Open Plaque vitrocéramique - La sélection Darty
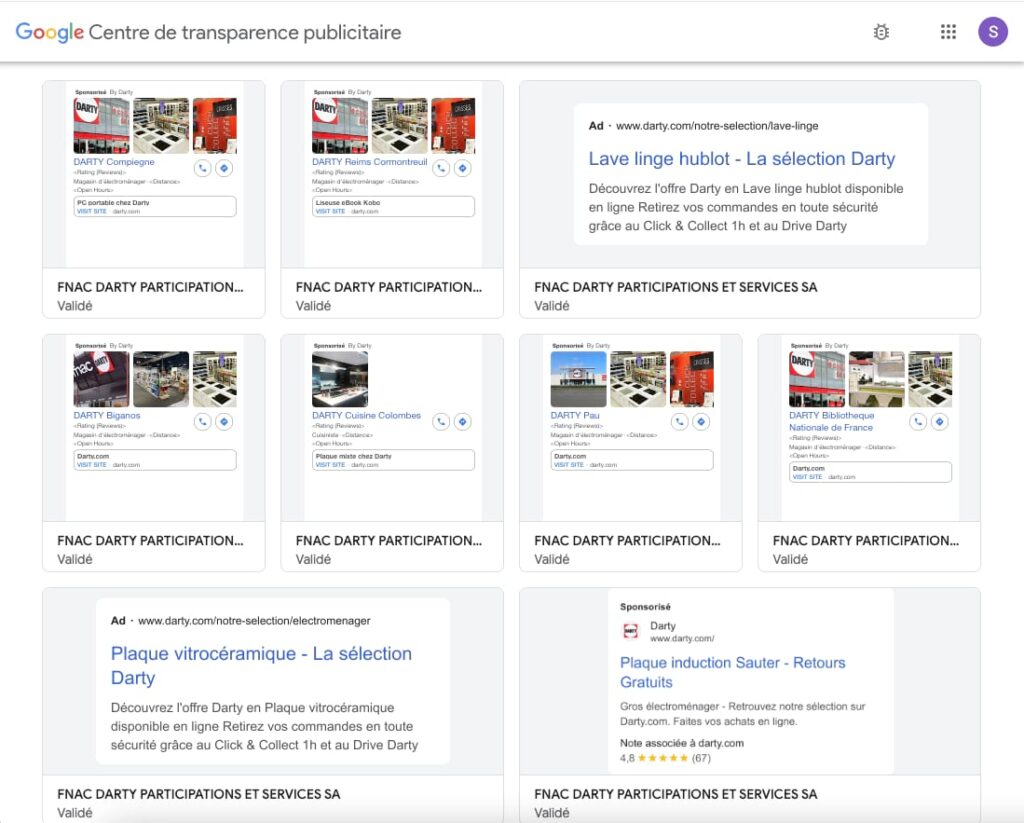1024x823 pixels. (261, 666)
